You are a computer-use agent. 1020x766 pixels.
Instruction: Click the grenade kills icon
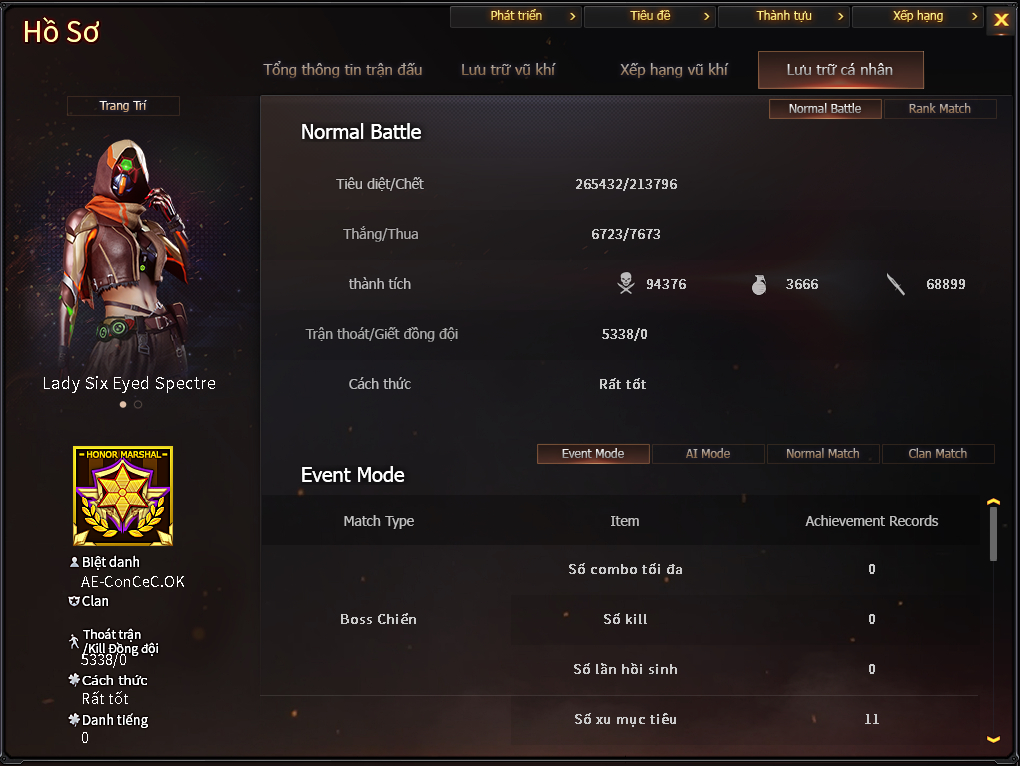tap(758, 284)
